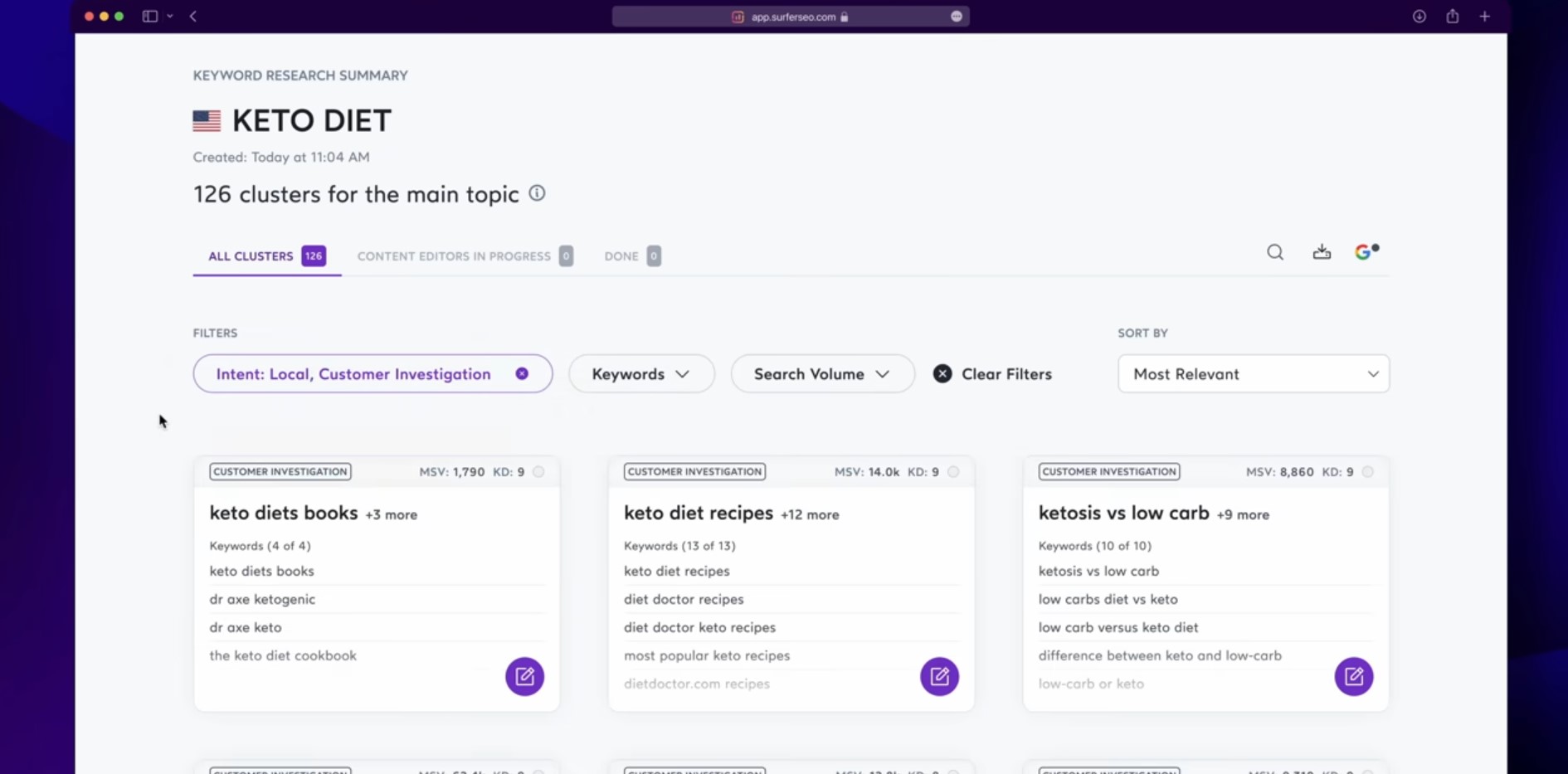Viewport: 1568px width, 774px height.
Task: Click the export download icon
Action: [x=1322, y=252]
